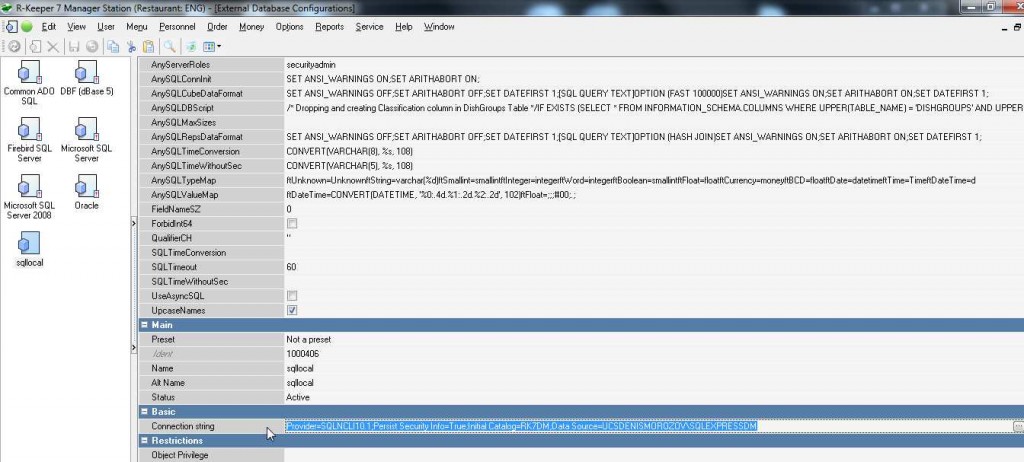
Task: Click the refresh toolbar icon
Action: coord(14,46)
